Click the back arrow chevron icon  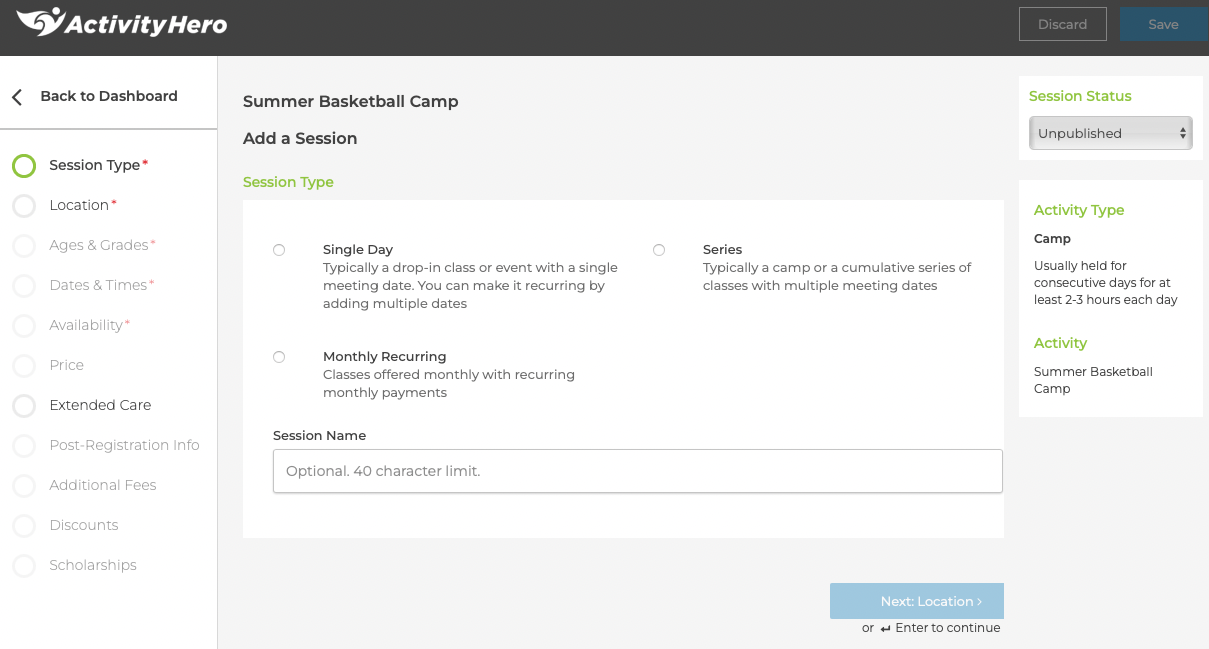tap(17, 97)
